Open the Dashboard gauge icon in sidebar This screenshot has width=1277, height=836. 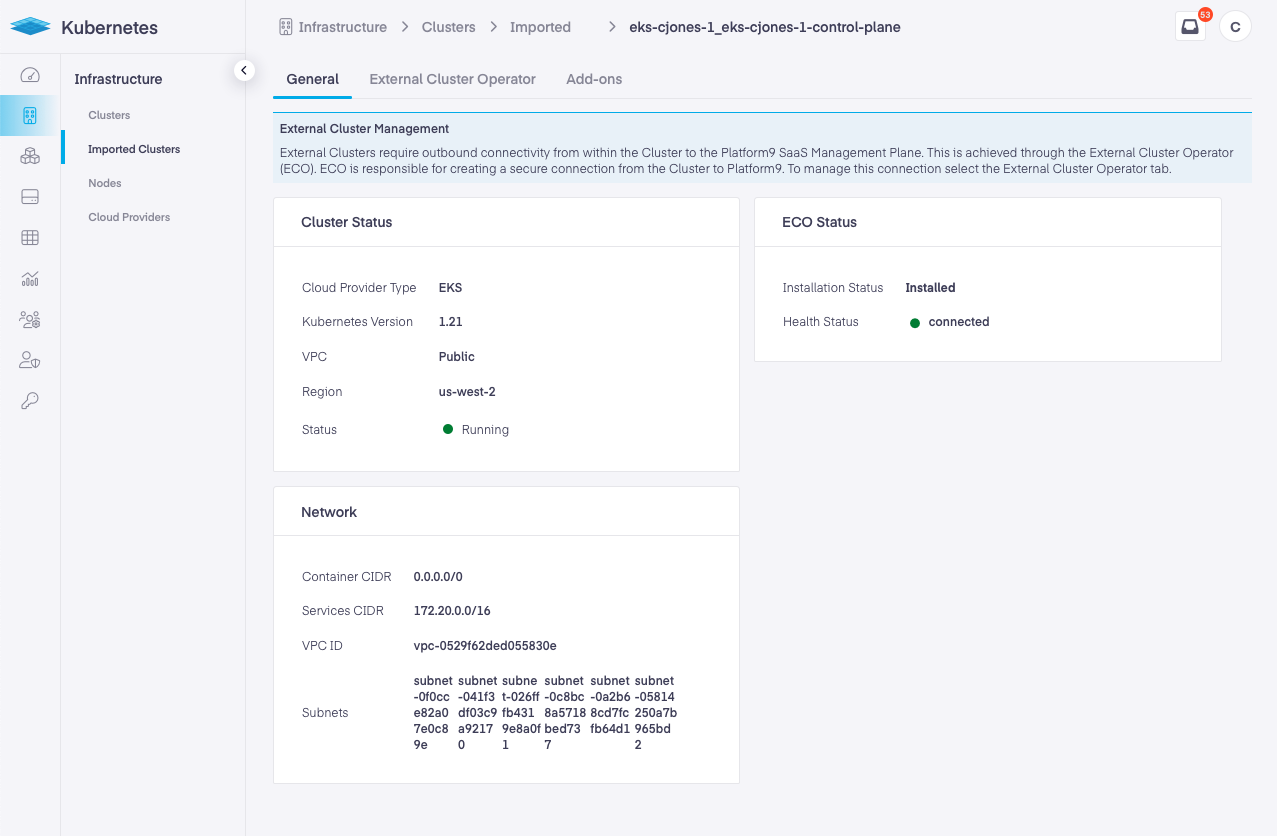point(30,75)
